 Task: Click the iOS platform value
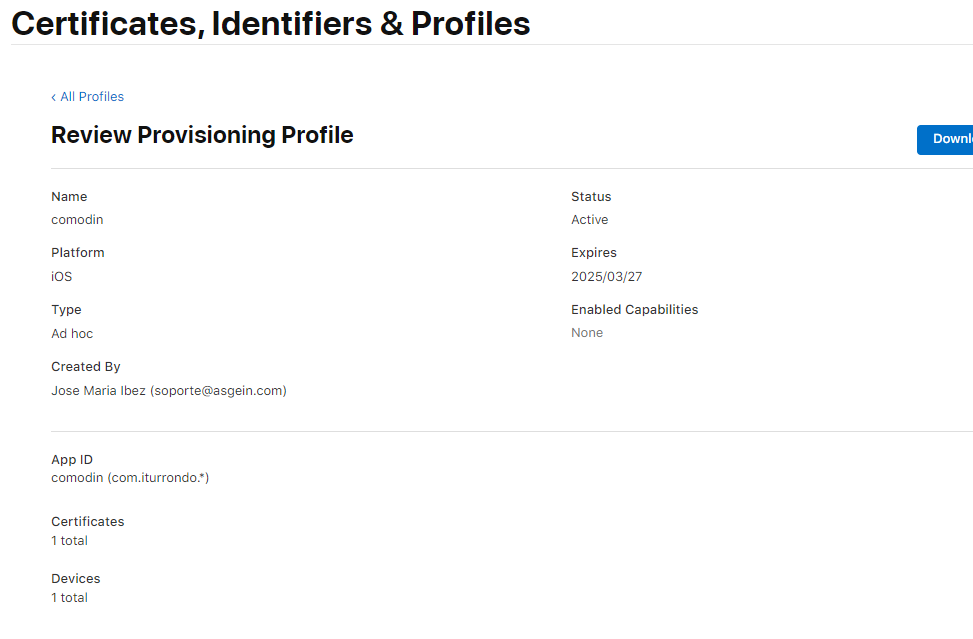coord(62,277)
